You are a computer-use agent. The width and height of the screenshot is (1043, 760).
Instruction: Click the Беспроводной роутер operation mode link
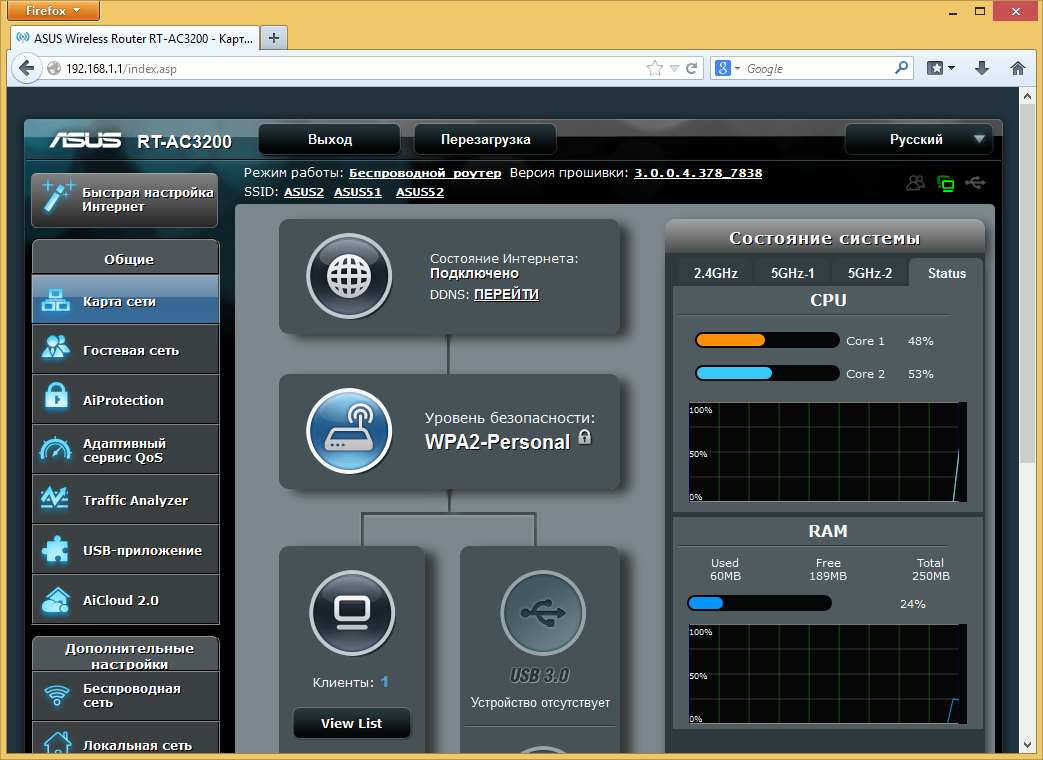coord(425,173)
